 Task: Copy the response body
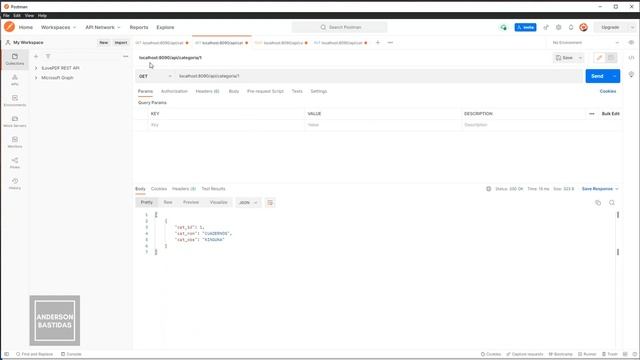coord(598,202)
